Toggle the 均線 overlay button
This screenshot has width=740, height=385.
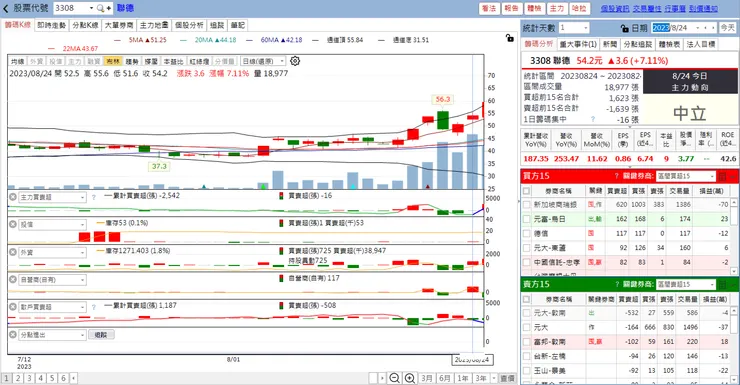[17, 61]
